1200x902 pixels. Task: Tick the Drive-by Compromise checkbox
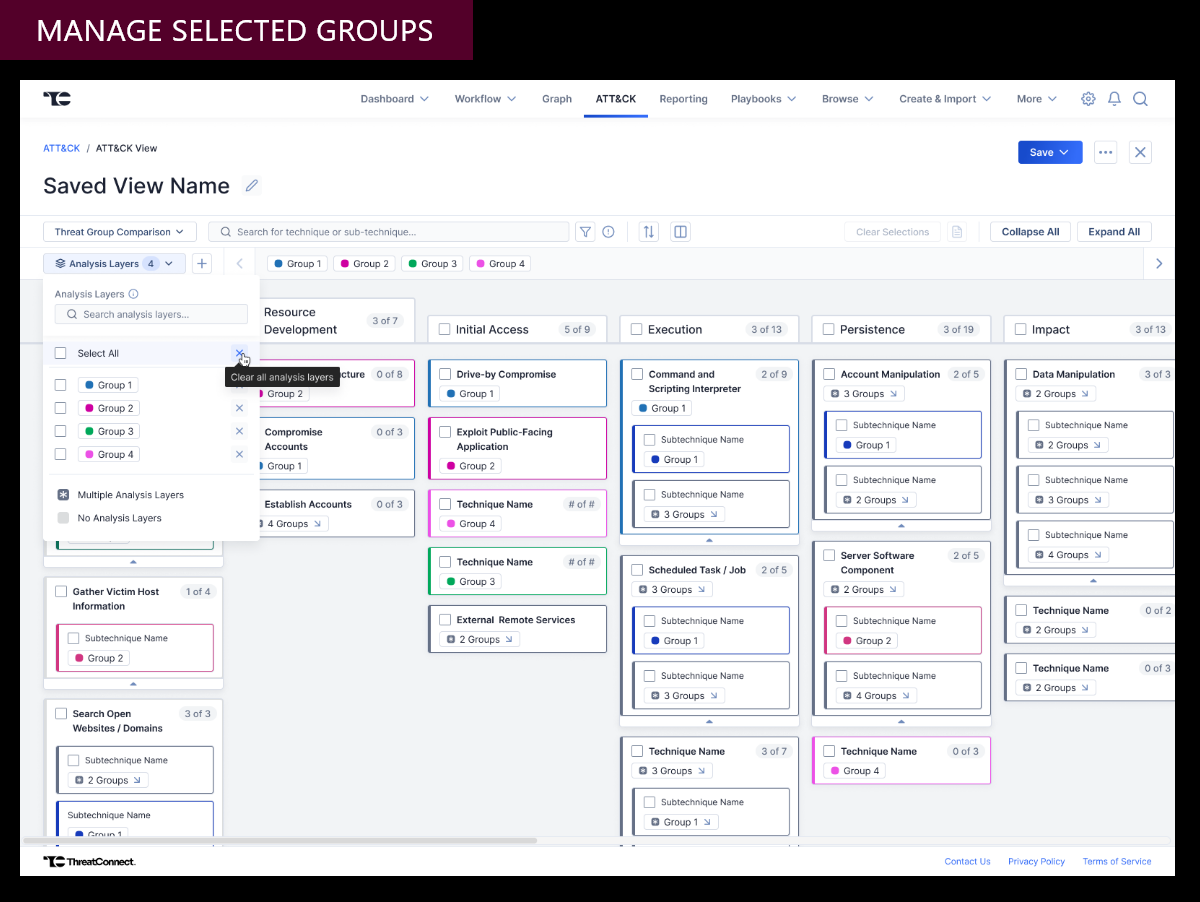point(445,374)
